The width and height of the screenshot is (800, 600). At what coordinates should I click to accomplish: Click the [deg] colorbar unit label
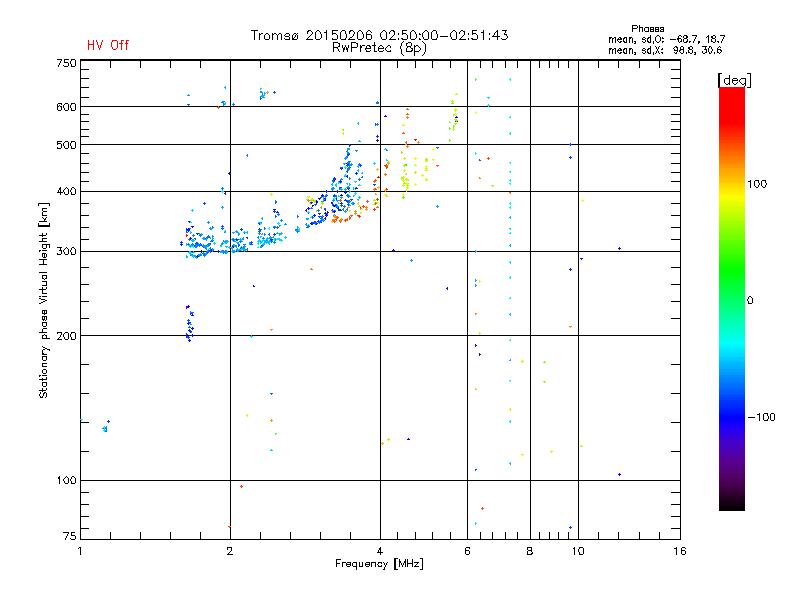coord(734,79)
